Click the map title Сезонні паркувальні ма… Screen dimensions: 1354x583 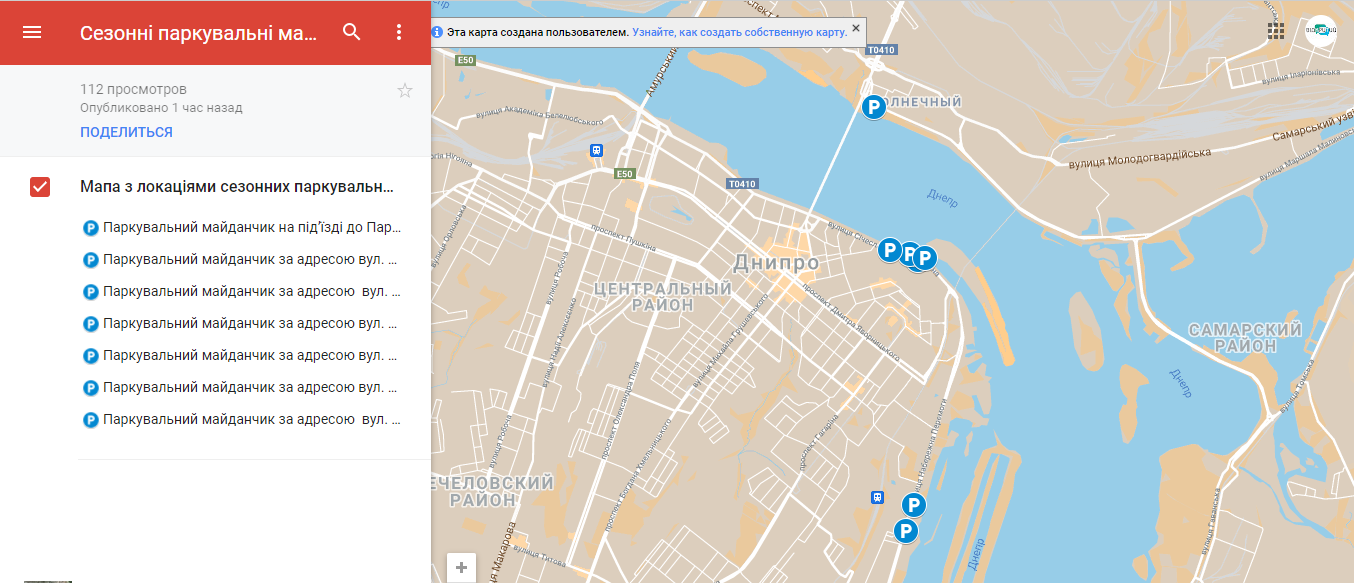pyautogui.click(x=198, y=32)
